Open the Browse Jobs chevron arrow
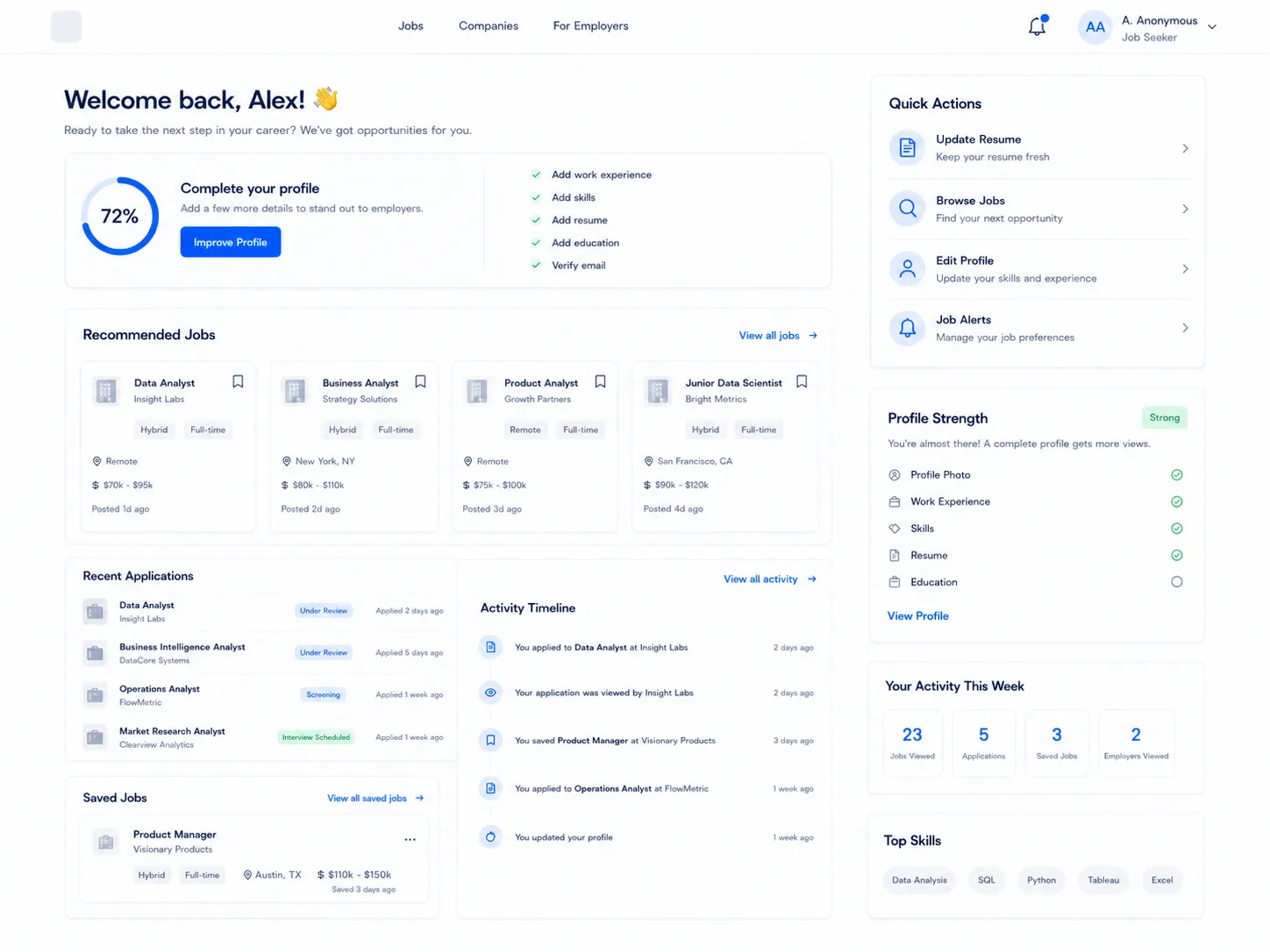This screenshot has height=952, width=1270. coord(1185,209)
